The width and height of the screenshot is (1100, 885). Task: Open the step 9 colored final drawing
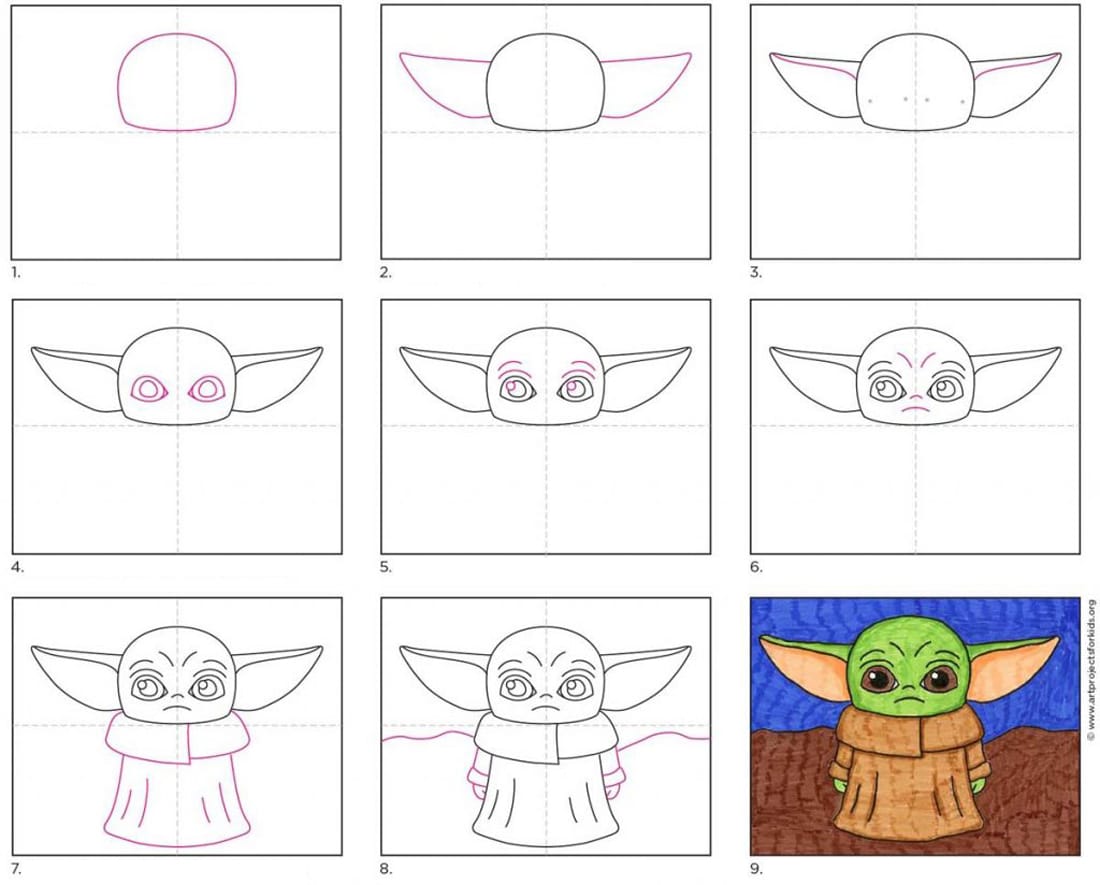click(x=915, y=726)
